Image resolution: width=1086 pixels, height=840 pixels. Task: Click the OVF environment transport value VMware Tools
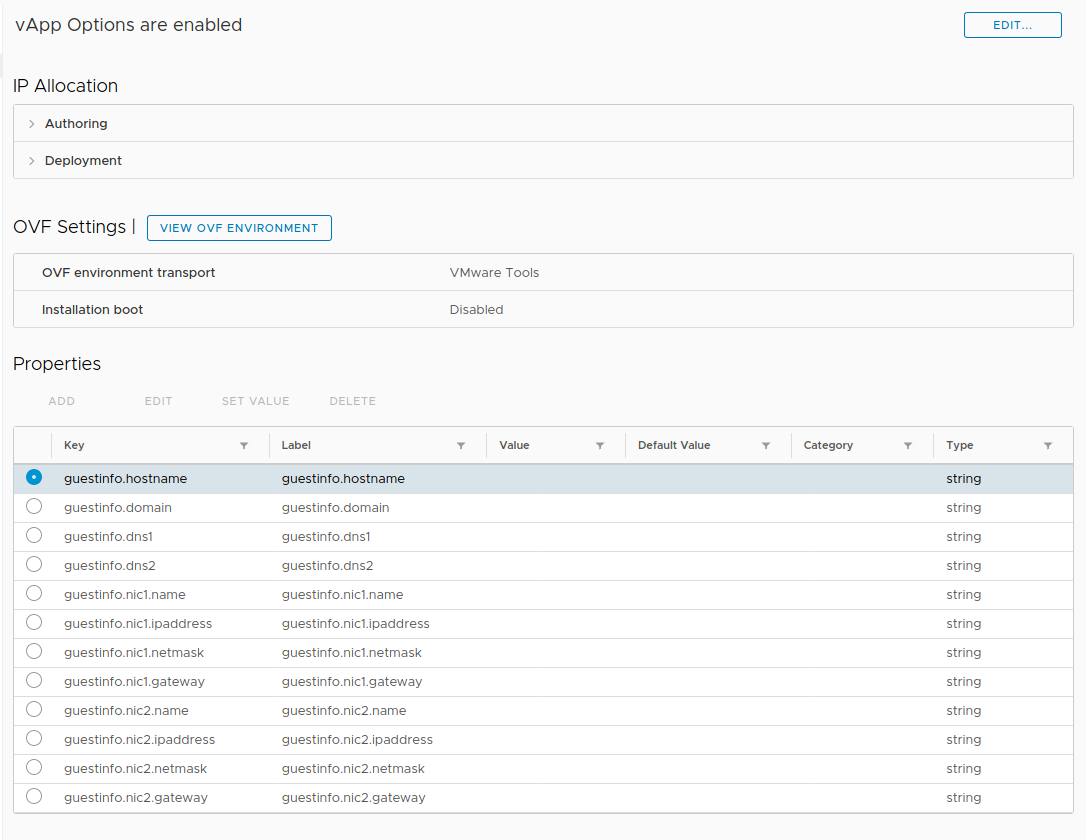(496, 271)
